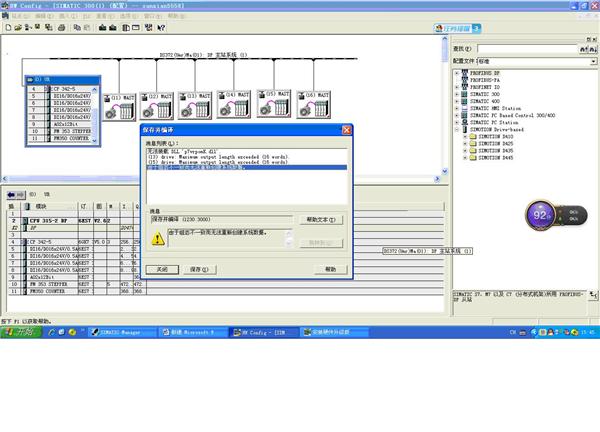Screen dimensions: 600x432
Task: Select SIMATIC PC Station in the catalog
Action: coord(494,122)
